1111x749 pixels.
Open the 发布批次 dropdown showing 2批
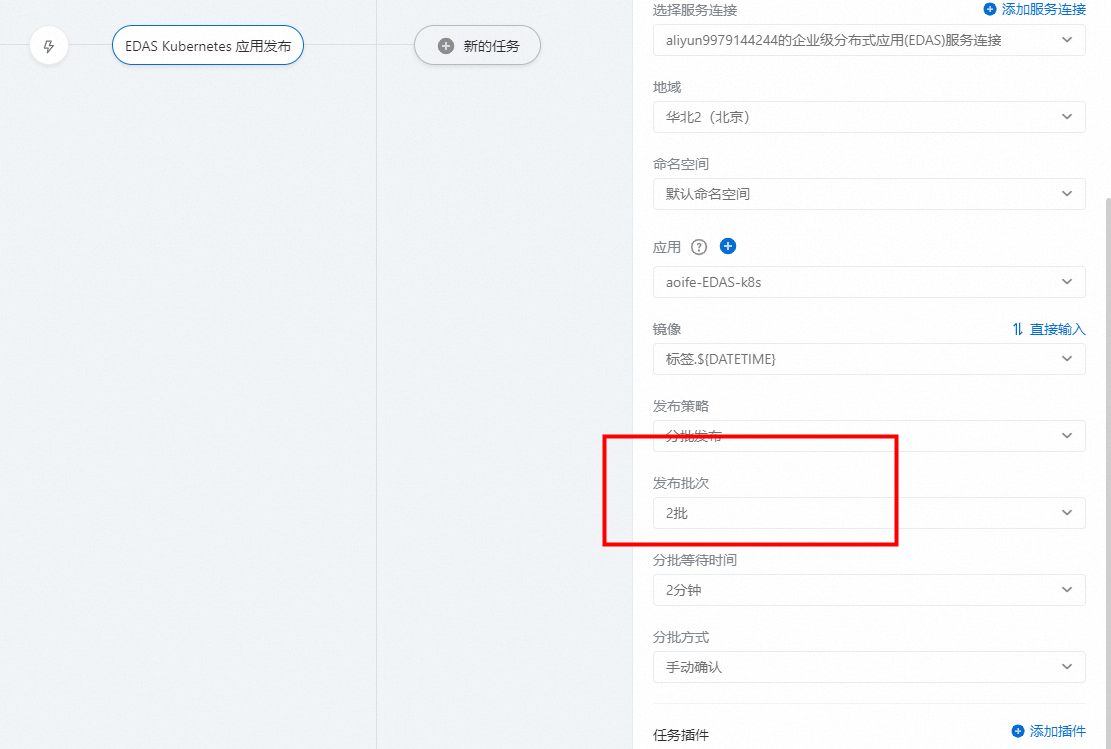(869, 513)
